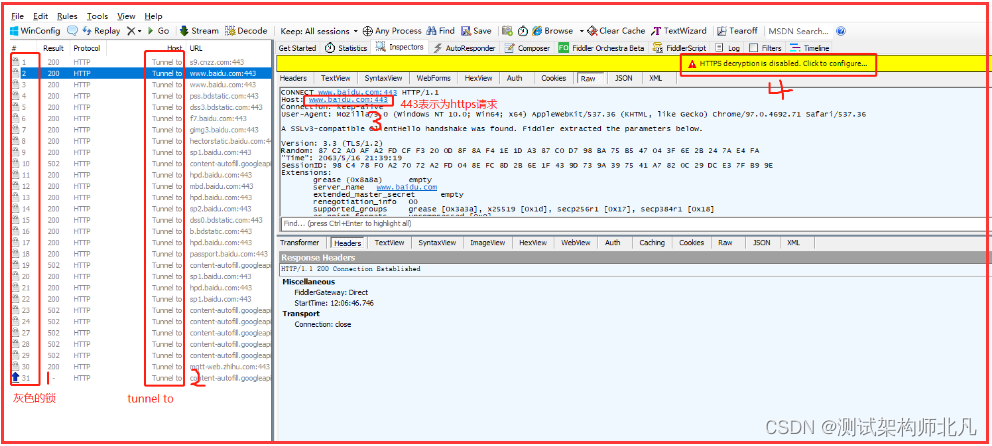992x446 pixels.
Task: Select session 1 s9.cnzz.com:443
Action: click(140, 62)
